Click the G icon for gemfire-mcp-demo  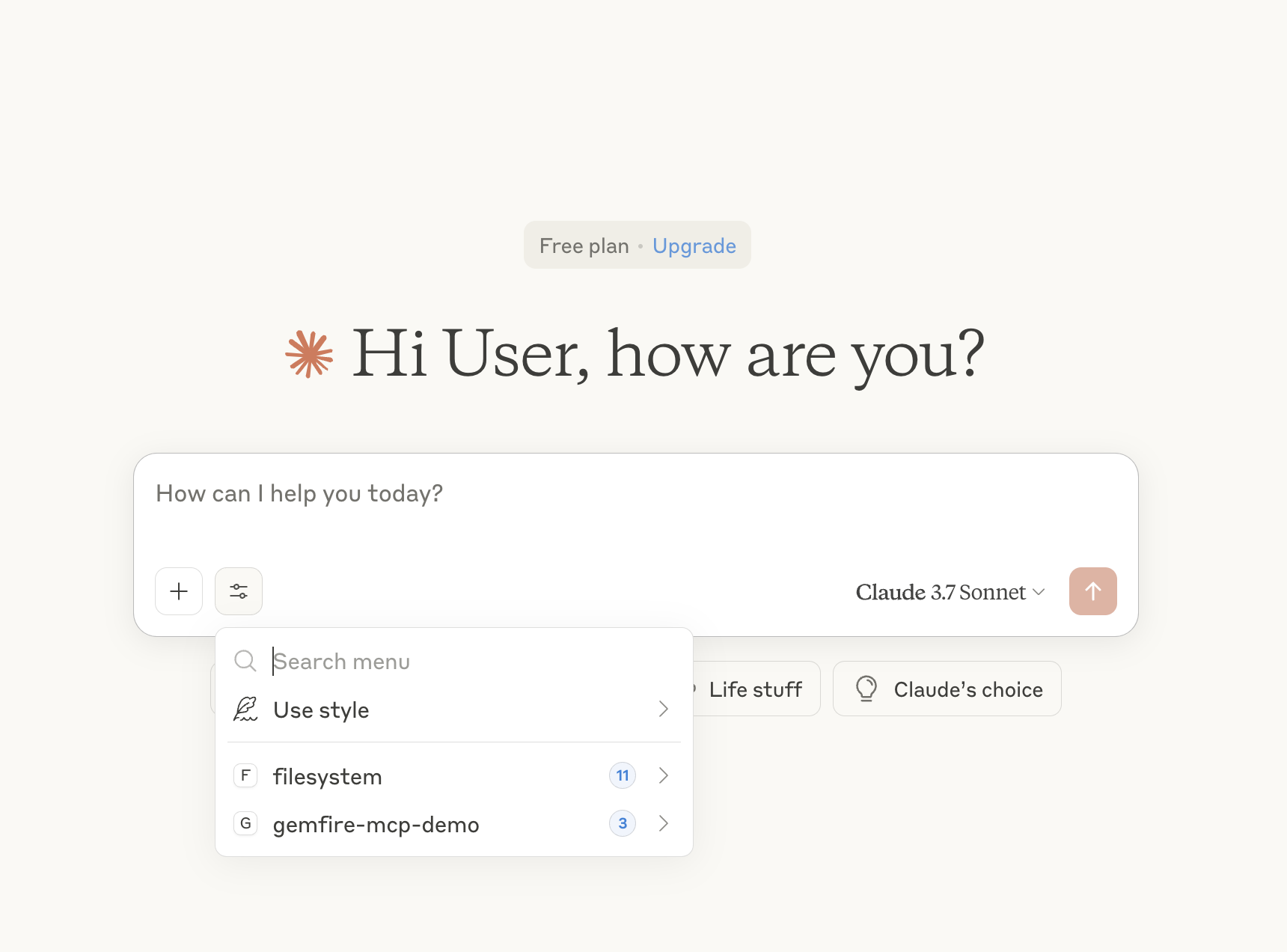coord(245,823)
